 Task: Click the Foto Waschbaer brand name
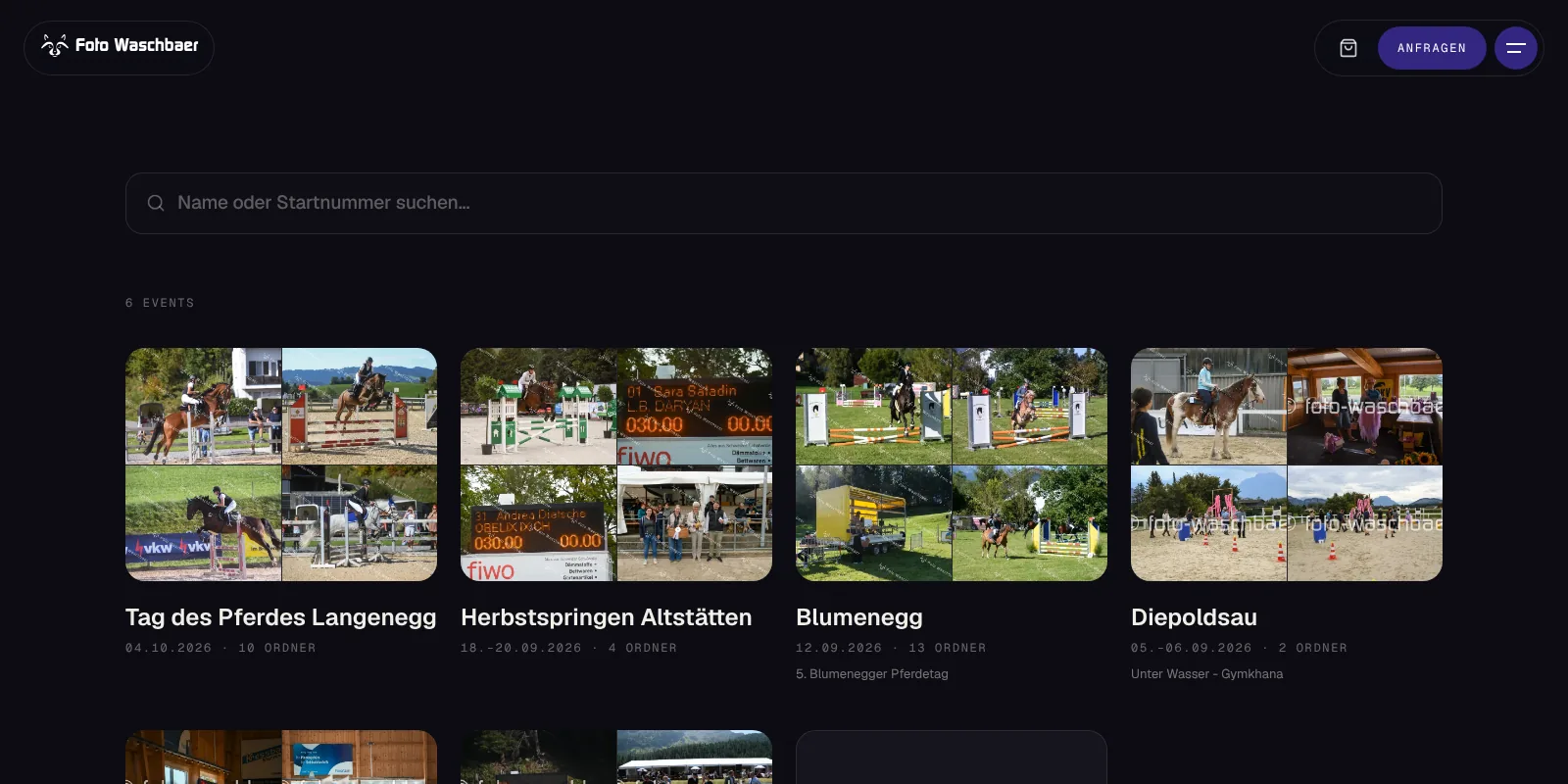[137, 45]
